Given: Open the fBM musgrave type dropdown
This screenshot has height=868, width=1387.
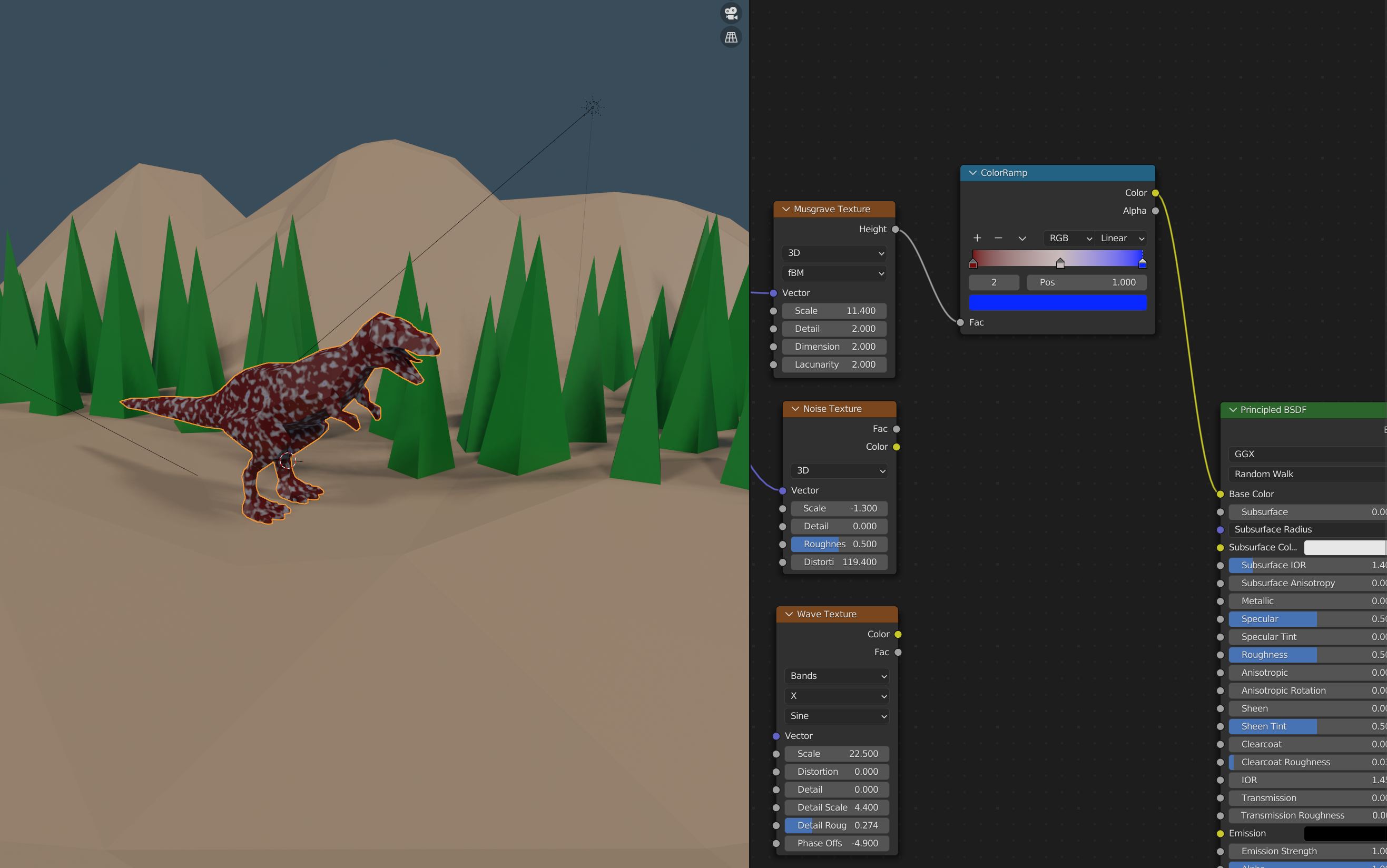Looking at the screenshot, I should click(834, 273).
